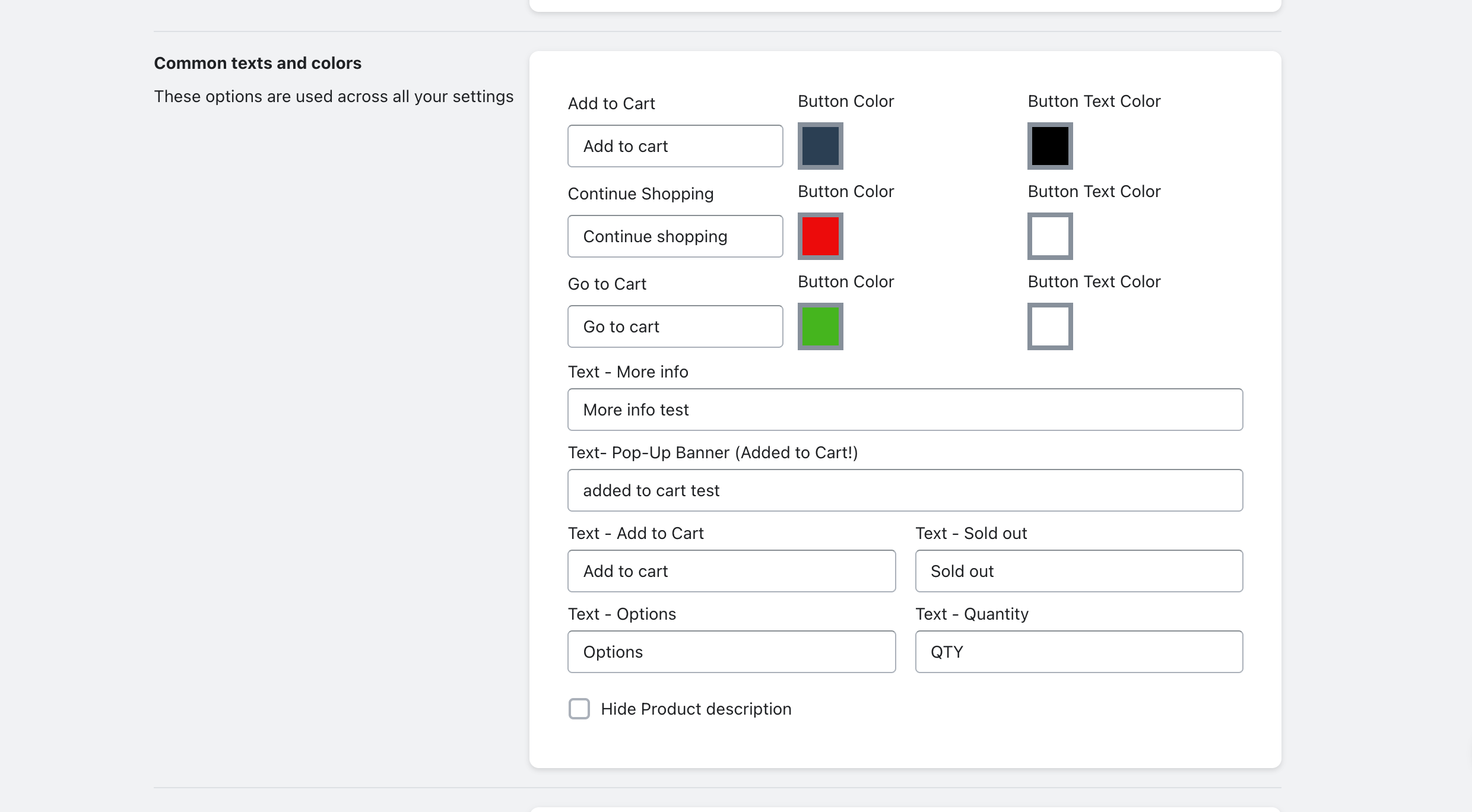1472x812 pixels.
Task: Focus the Add to Cart button label field
Action: tap(675, 146)
